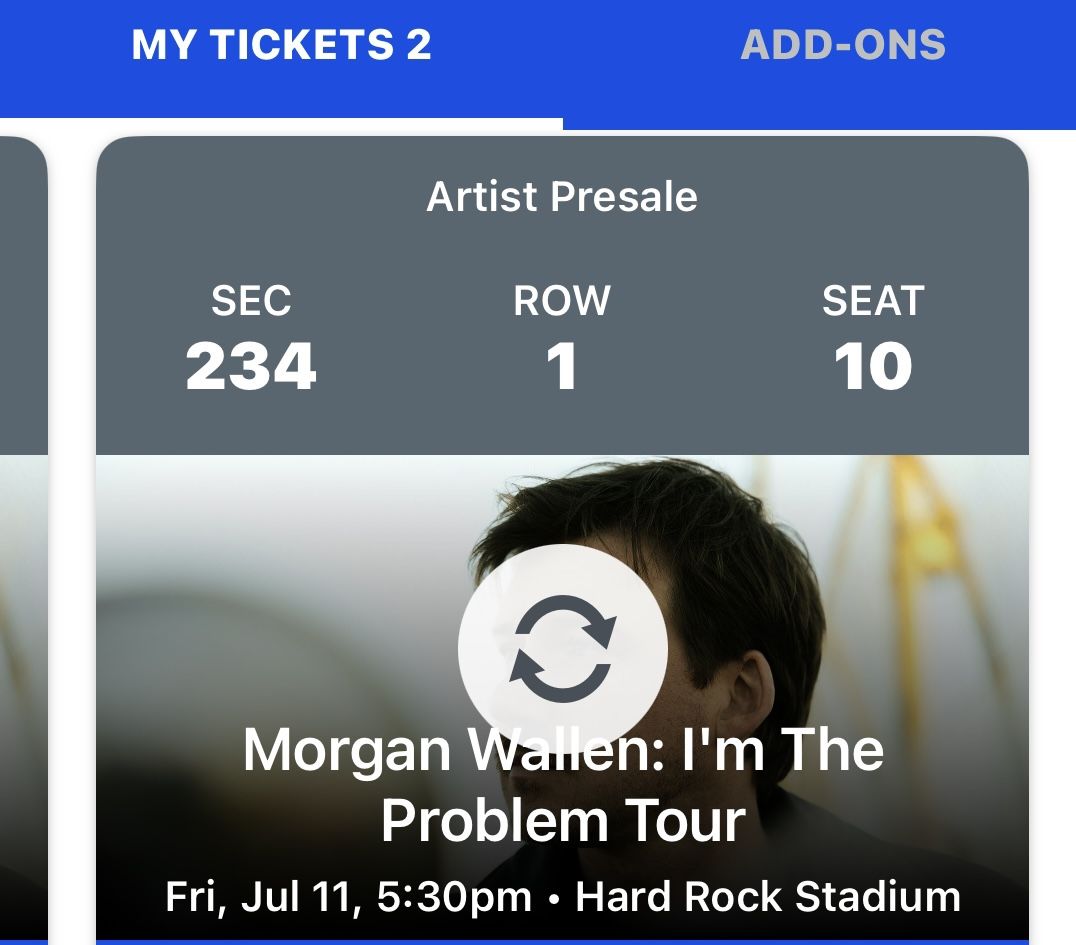Click the ROW label
1076x945 pixels.
[562, 301]
